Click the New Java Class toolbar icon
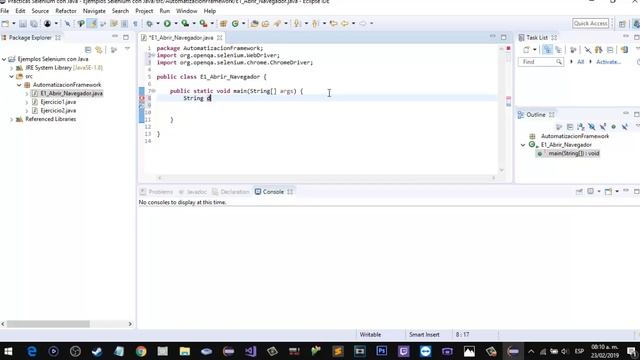This screenshot has width=640, height=360. pyautogui.click(x=235, y=24)
